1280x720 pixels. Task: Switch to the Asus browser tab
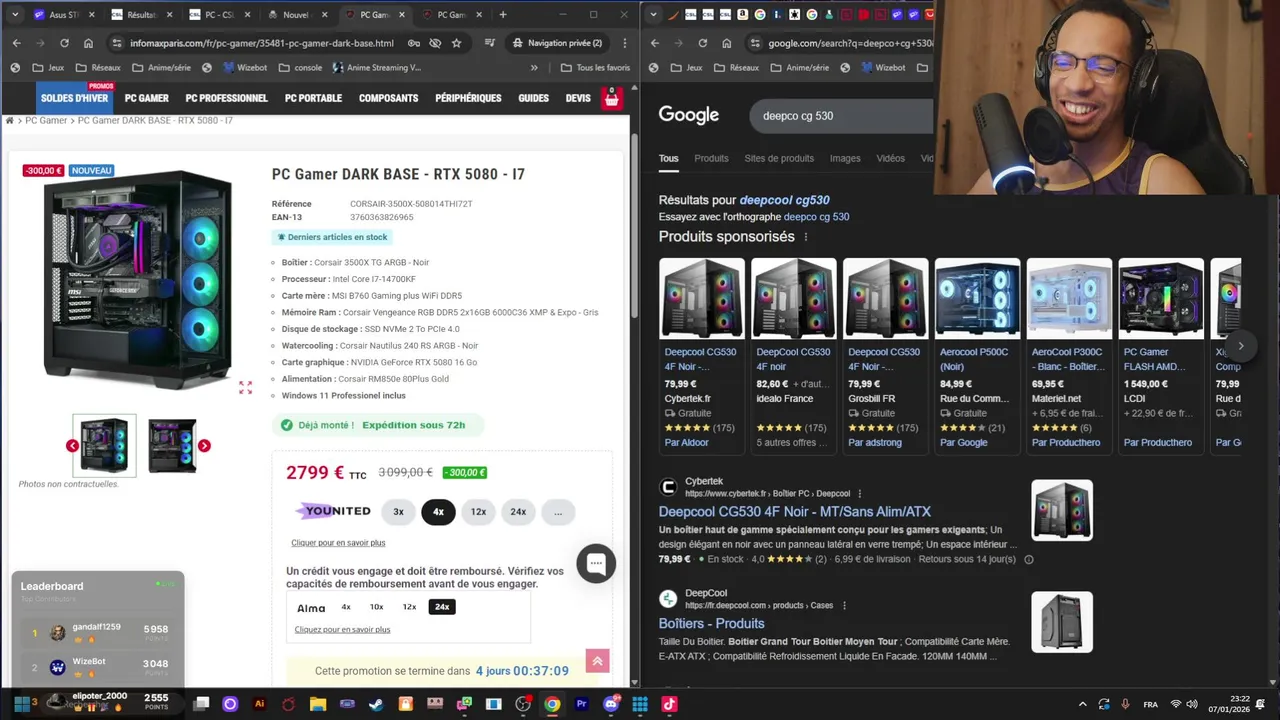click(64, 15)
